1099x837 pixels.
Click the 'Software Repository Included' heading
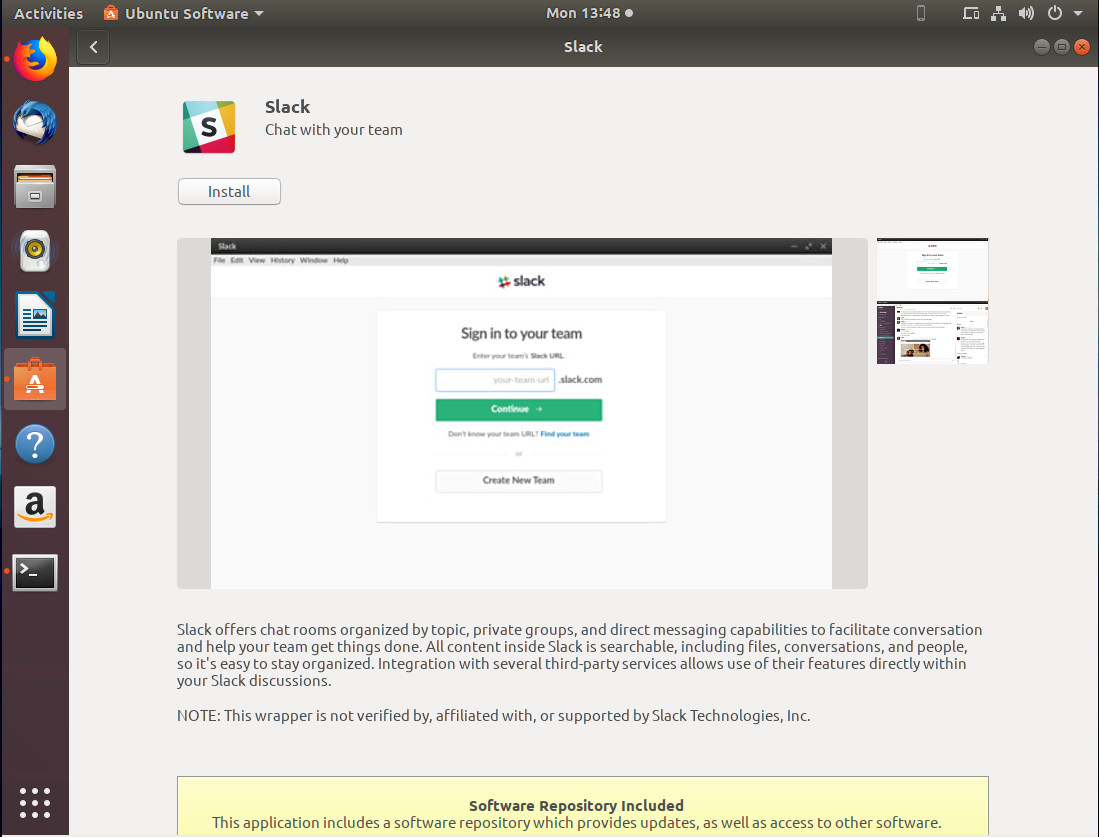(576, 805)
